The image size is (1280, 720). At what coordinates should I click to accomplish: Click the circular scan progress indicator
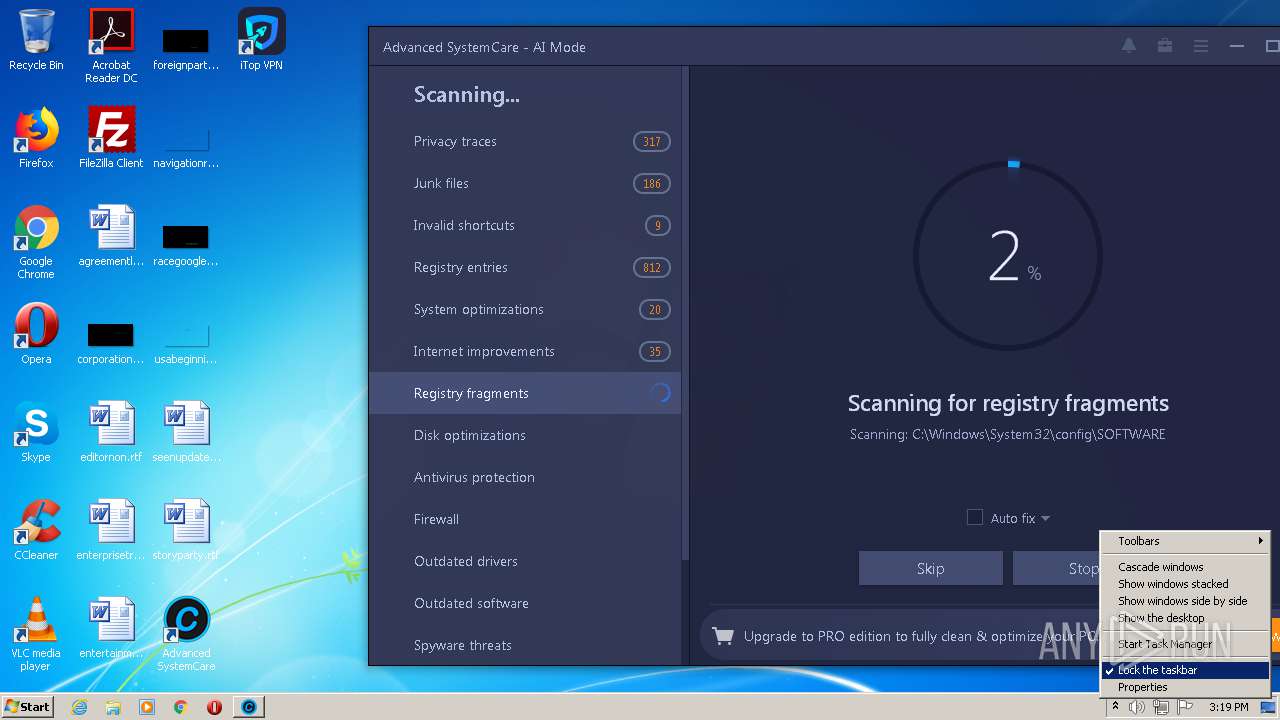[1008, 256]
